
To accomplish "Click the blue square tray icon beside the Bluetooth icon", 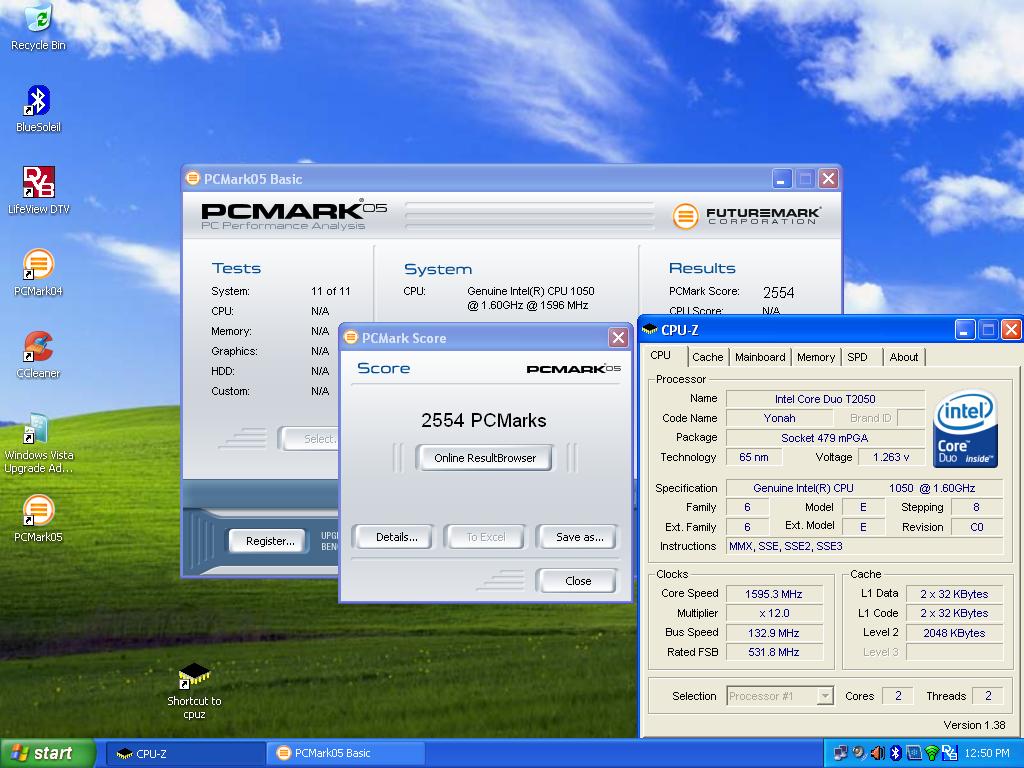I will tap(914, 753).
